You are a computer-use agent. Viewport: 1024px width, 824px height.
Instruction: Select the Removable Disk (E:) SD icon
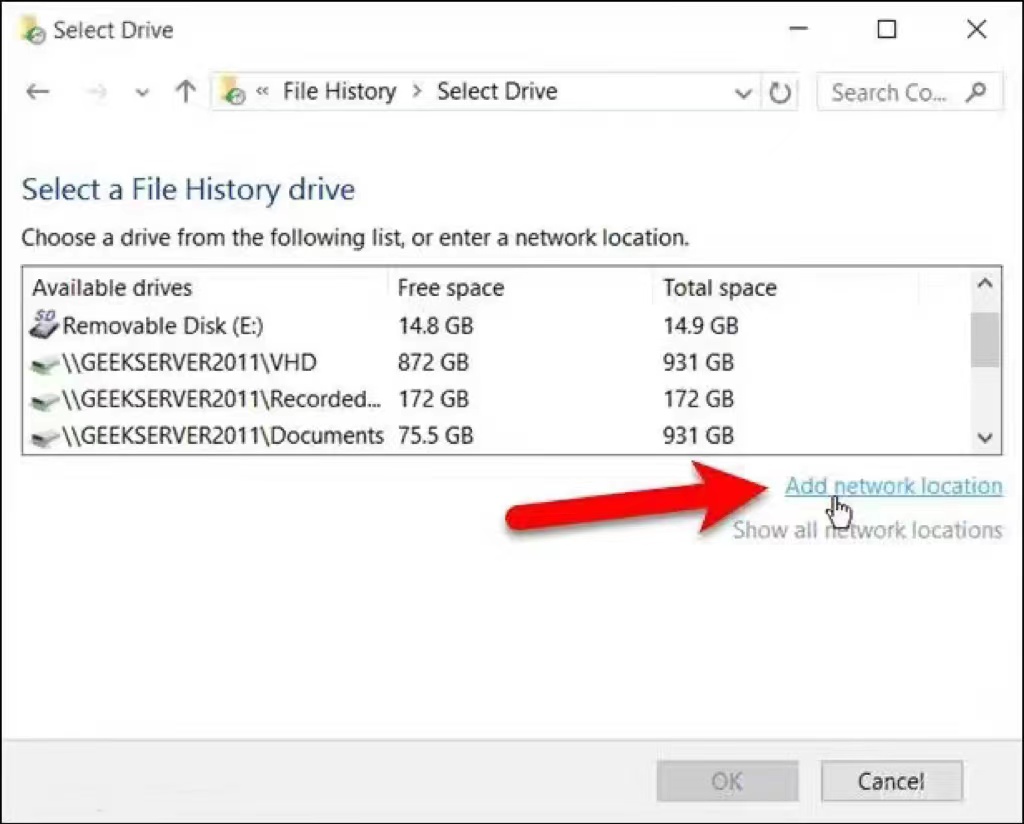point(45,325)
